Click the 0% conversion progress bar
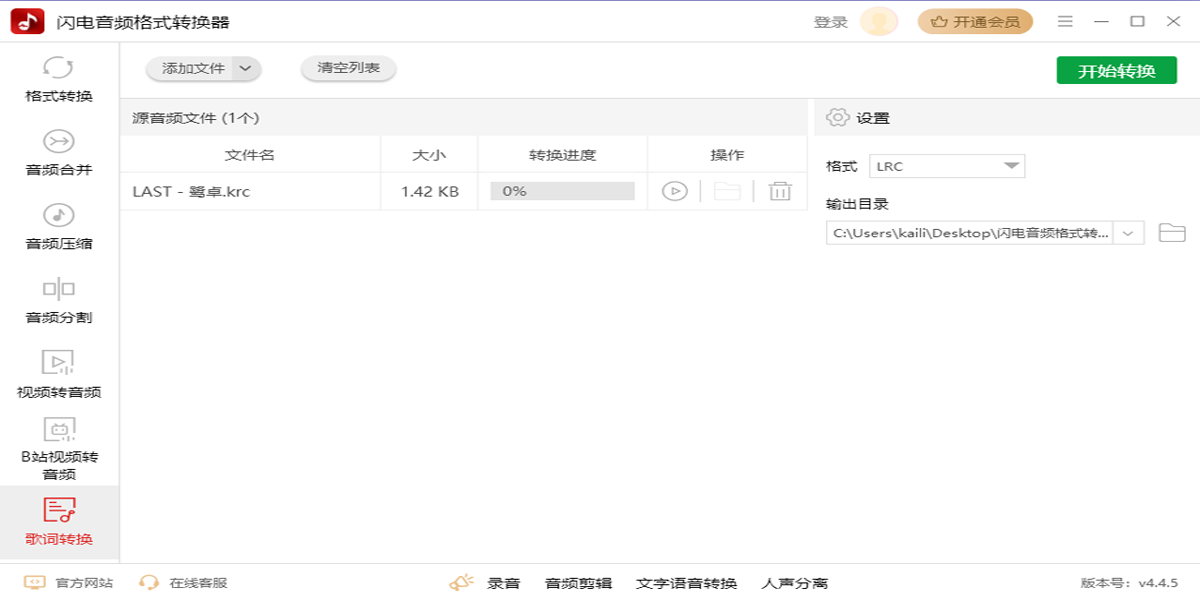The image size is (1200, 600). pyautogui.click(x=562, y=191)
